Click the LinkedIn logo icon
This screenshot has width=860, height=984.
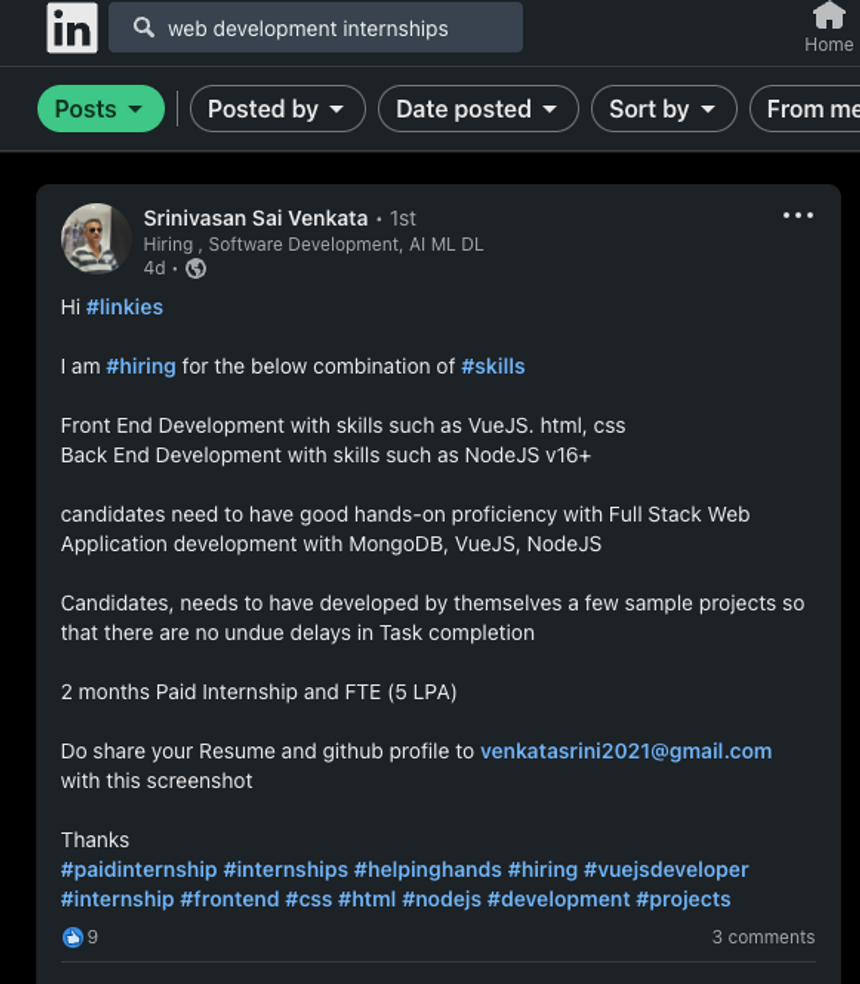72,28
